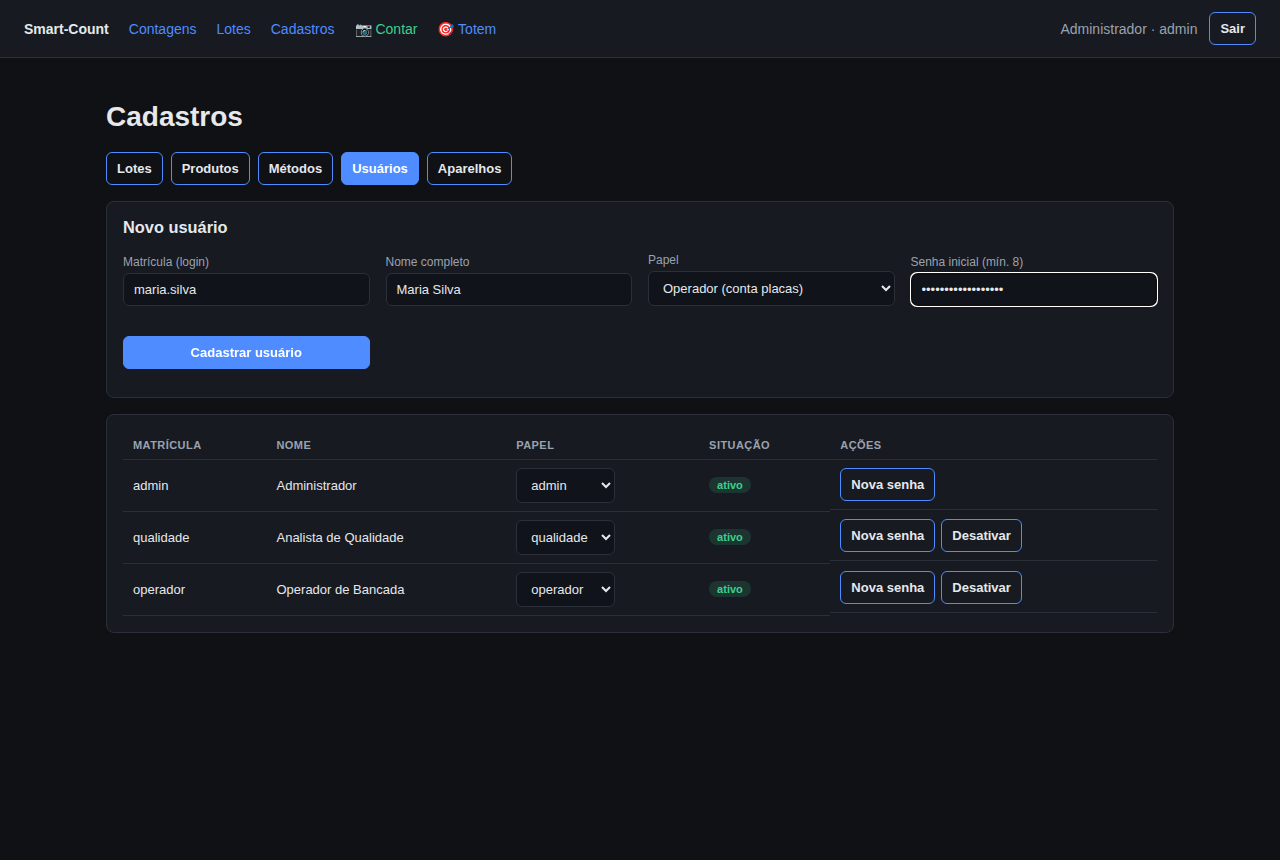Open the qualidade row role dropdown

(x=565, y=537)
